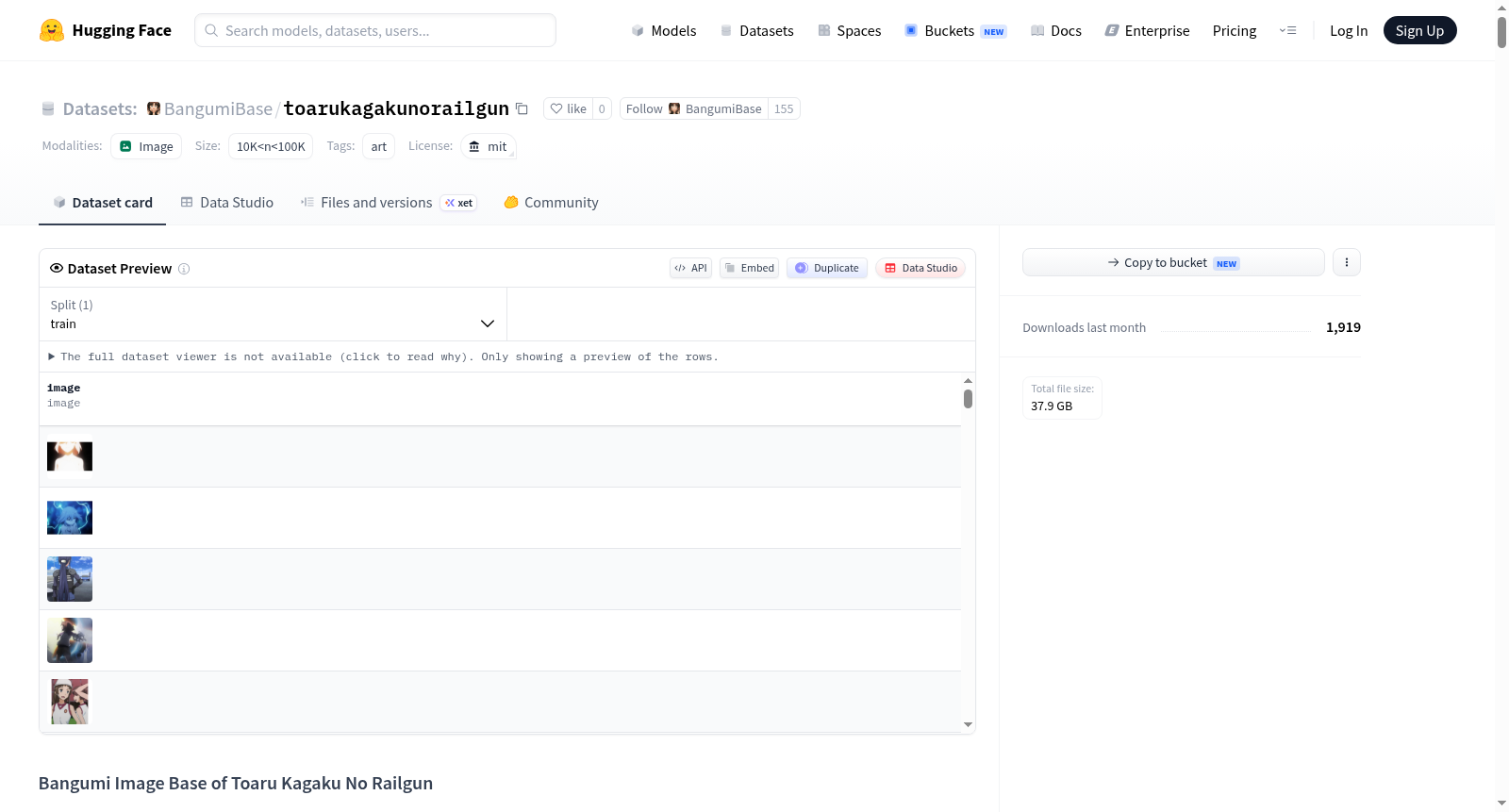Click the art tag
The image size is (1509, 812).
(378, 146)
